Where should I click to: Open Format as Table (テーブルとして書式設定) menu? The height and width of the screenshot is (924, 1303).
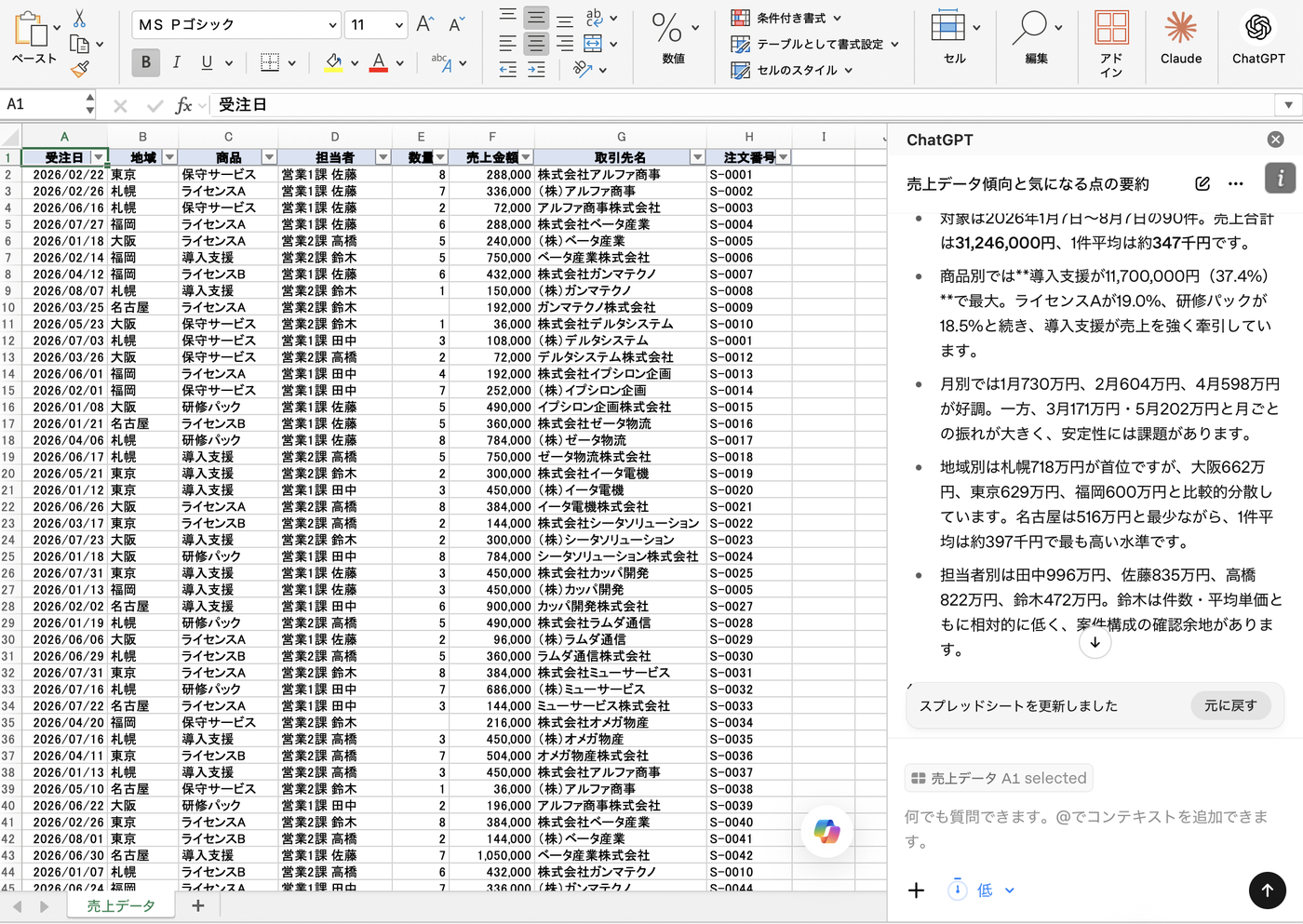click(x=815, y=44)
